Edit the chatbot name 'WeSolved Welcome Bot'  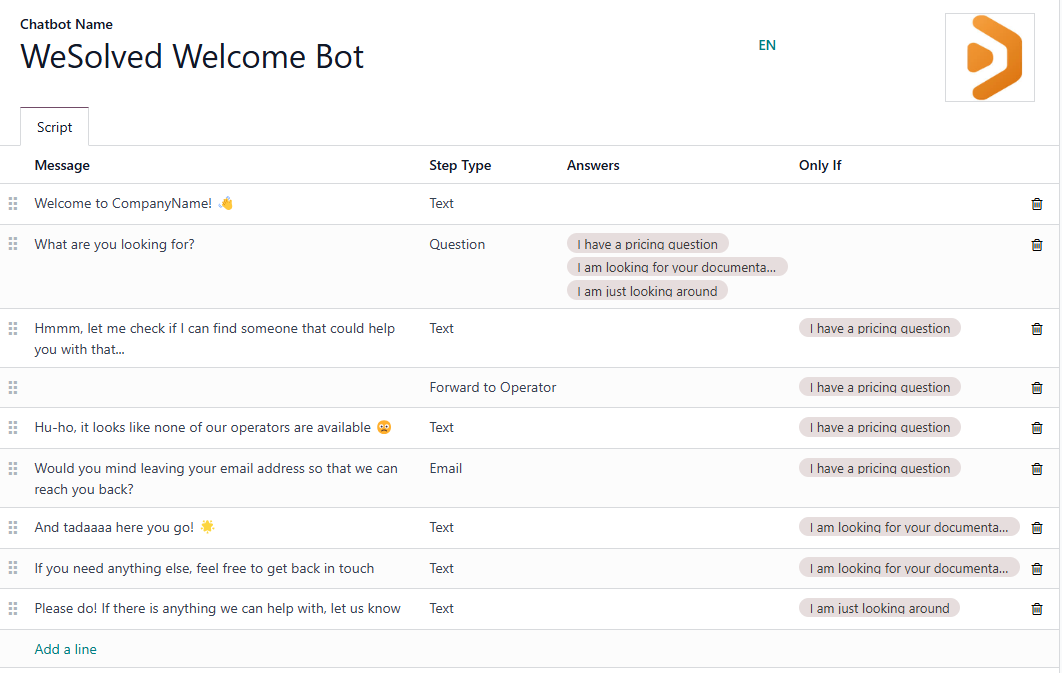(x=192, y=57)
